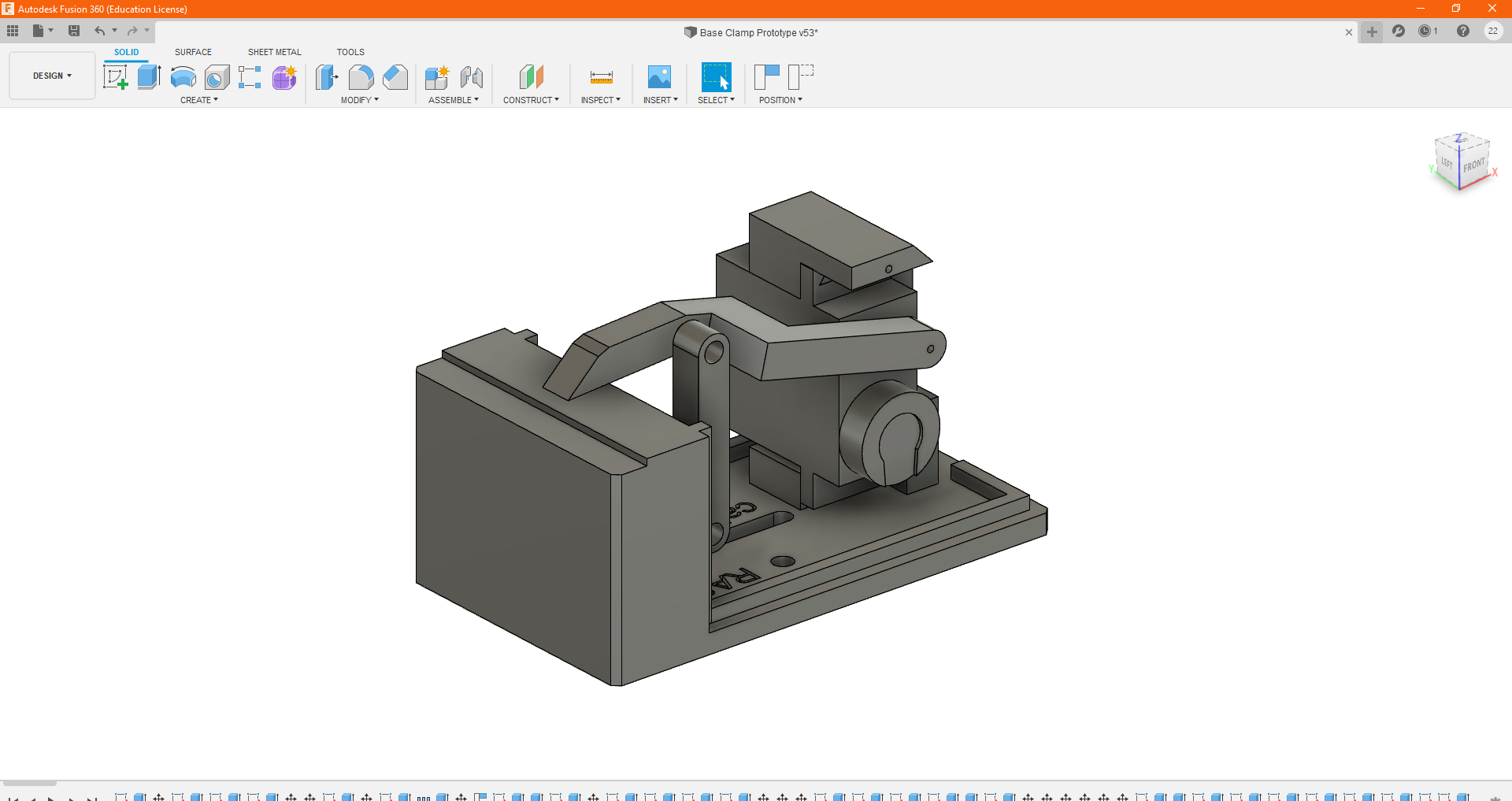Click the rectangular pattern feature in timeline

pyautogui.click(x=424, y=798)
